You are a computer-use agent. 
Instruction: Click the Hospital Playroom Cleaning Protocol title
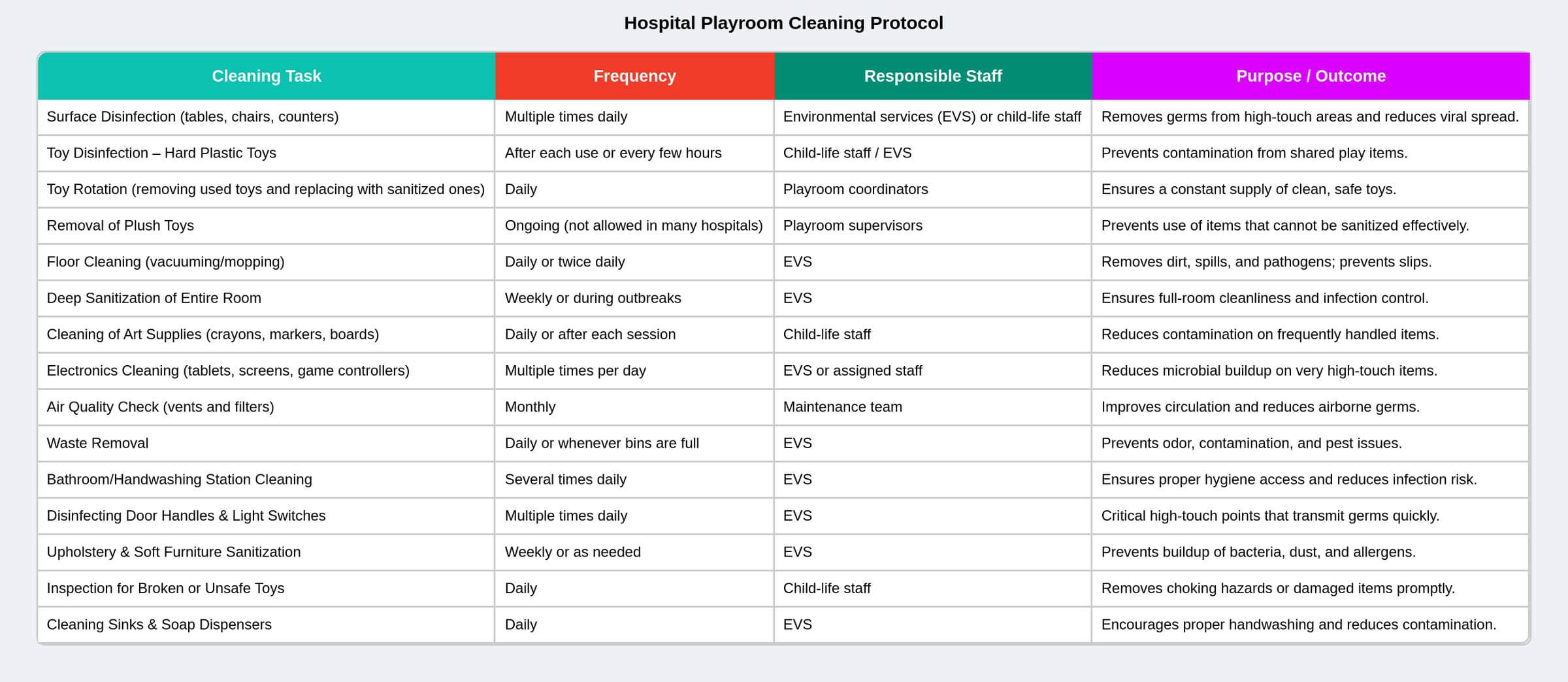point(783,23)
